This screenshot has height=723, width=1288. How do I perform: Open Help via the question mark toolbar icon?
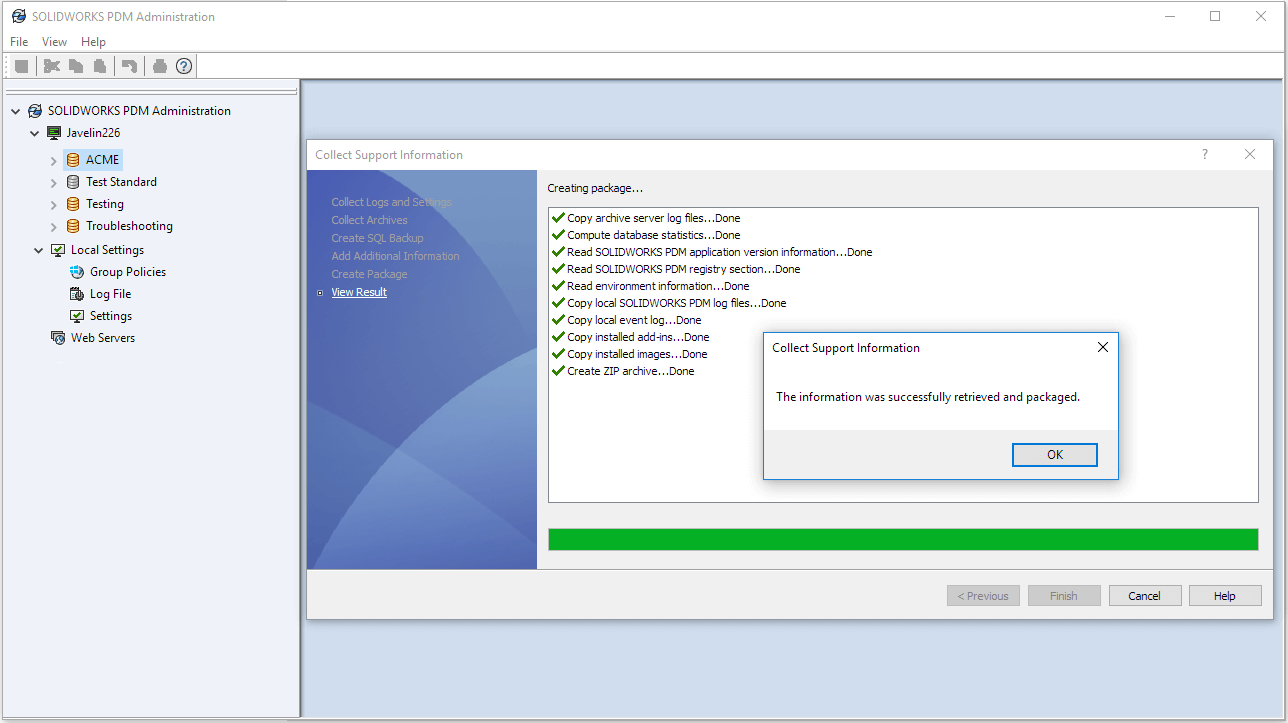[x=184, y=66]
